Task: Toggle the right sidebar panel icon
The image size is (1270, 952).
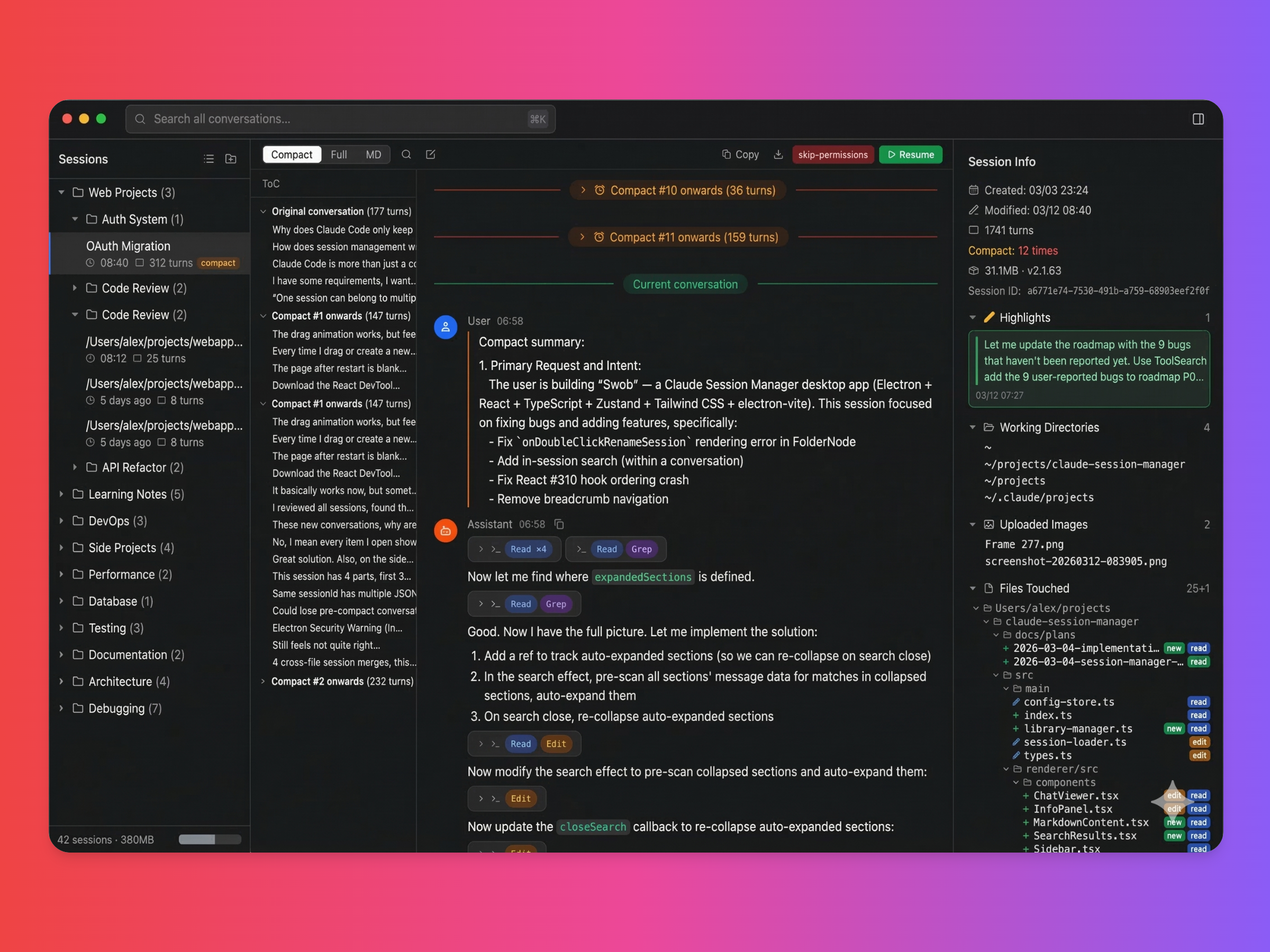Action: point(1198,119)
